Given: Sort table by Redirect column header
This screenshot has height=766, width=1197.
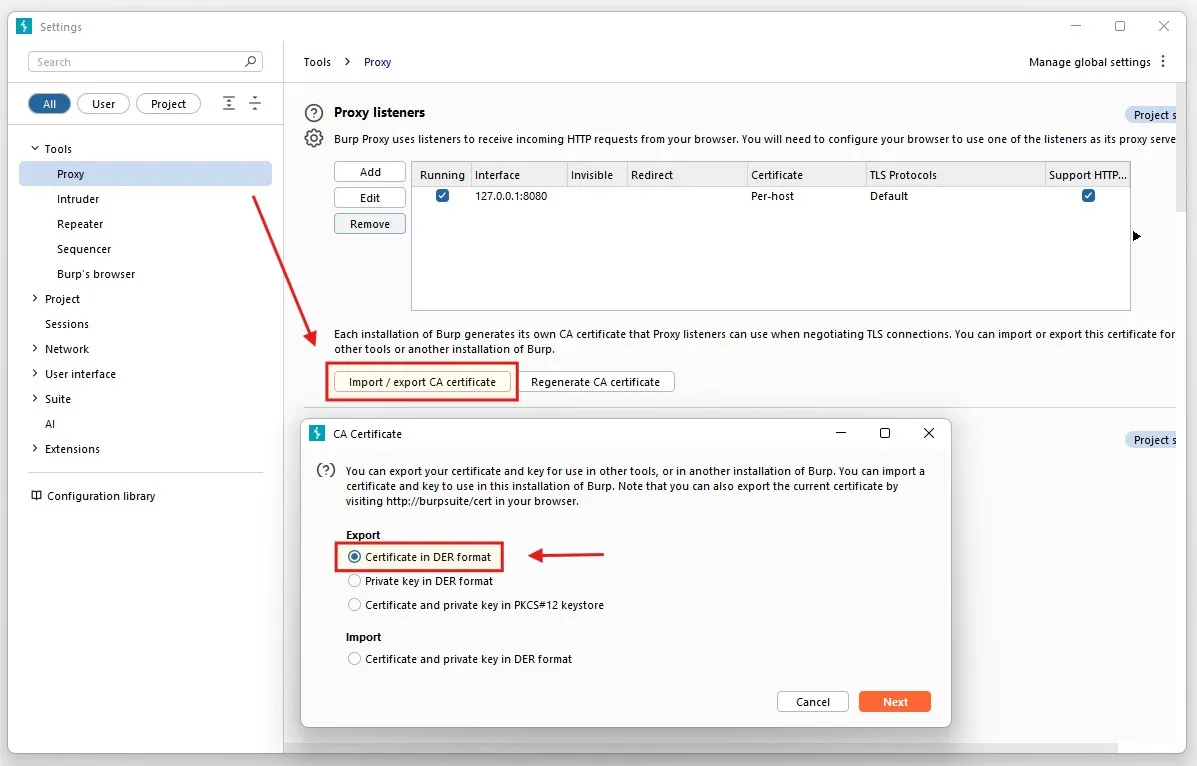Looking at the screenshot, I should click(x=686, y=175).
